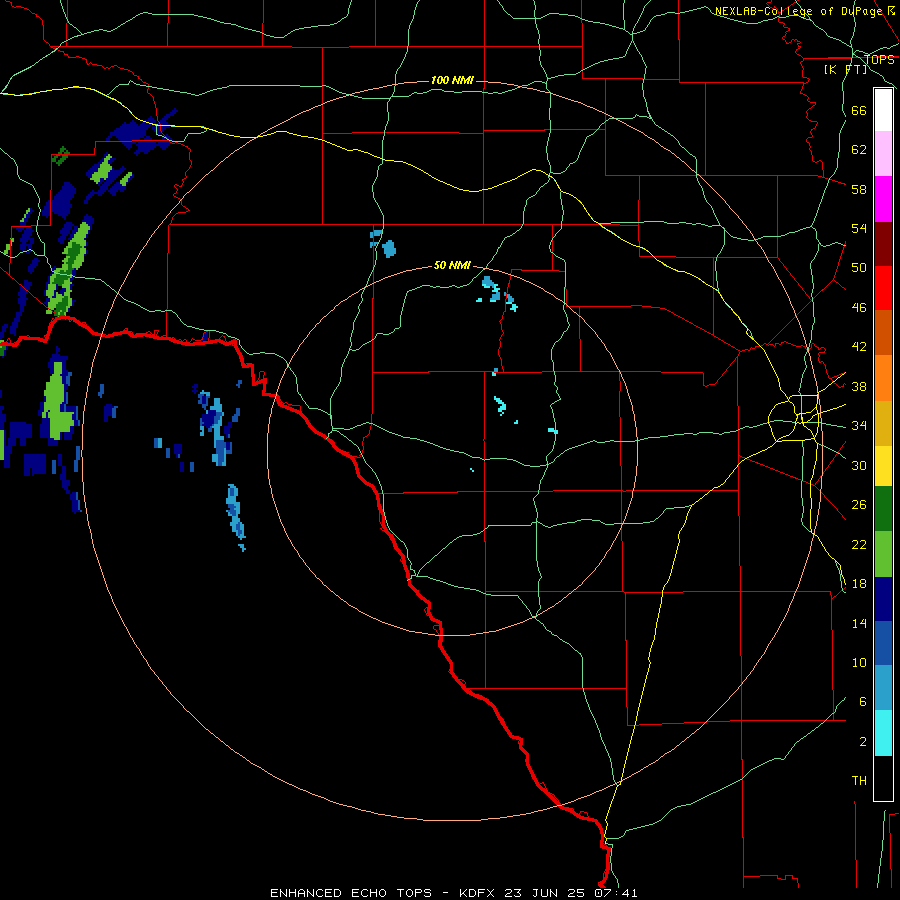Pick the light pink legend swatch
This screenshot has height=900, width=900.
coord(883,154)
